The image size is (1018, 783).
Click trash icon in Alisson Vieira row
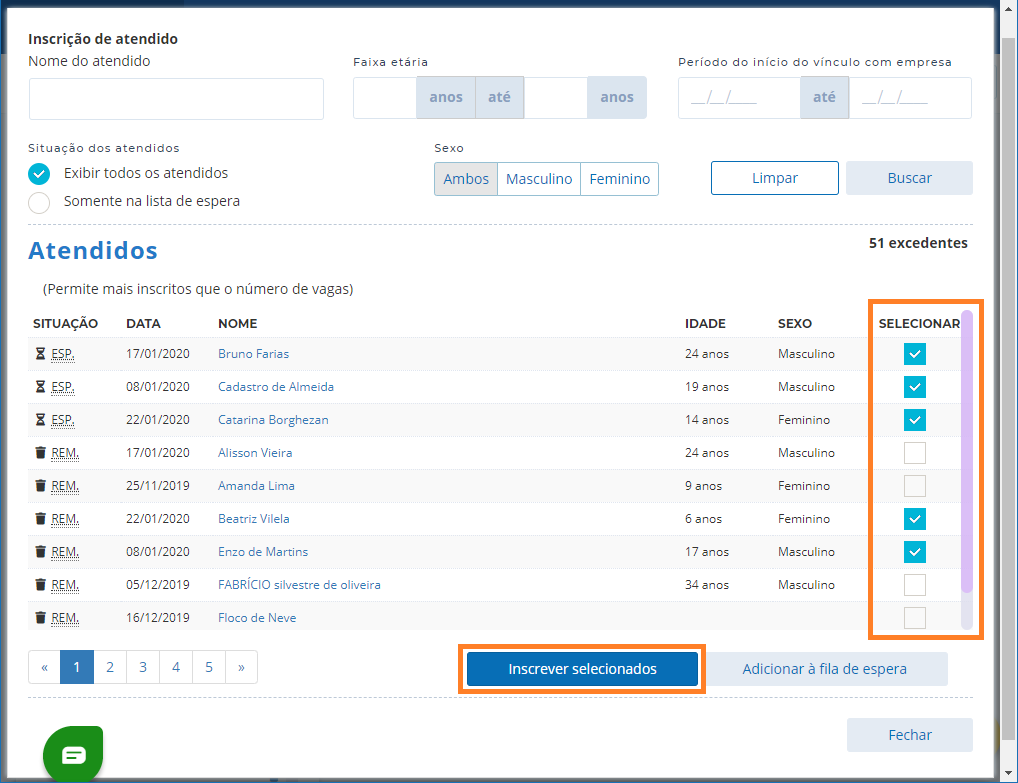(40, 453)
